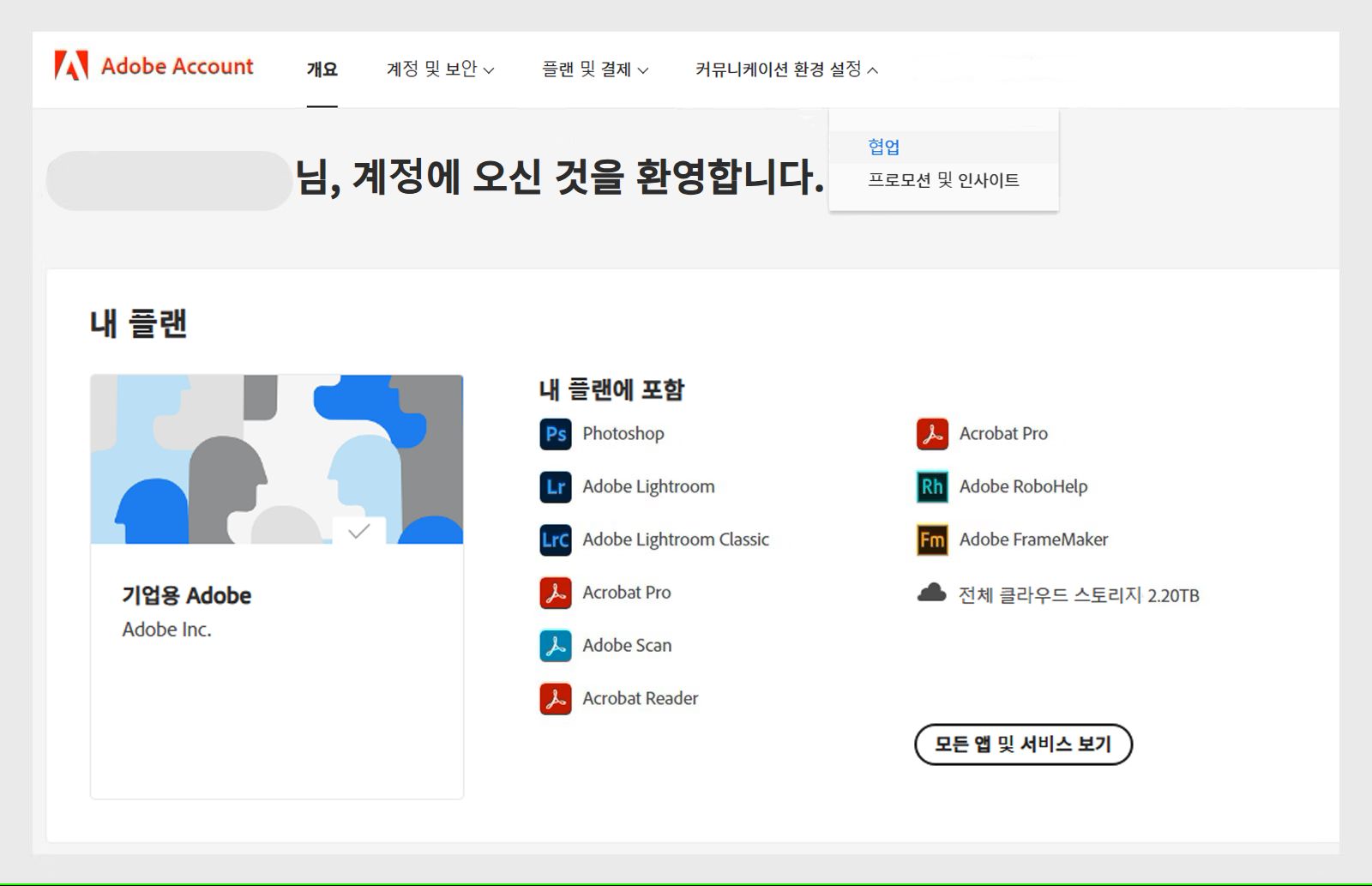The height and width of the screenshot is (886, 1372).
Task: Click the Adobe Scan label
Action: [x=627, y=646]
